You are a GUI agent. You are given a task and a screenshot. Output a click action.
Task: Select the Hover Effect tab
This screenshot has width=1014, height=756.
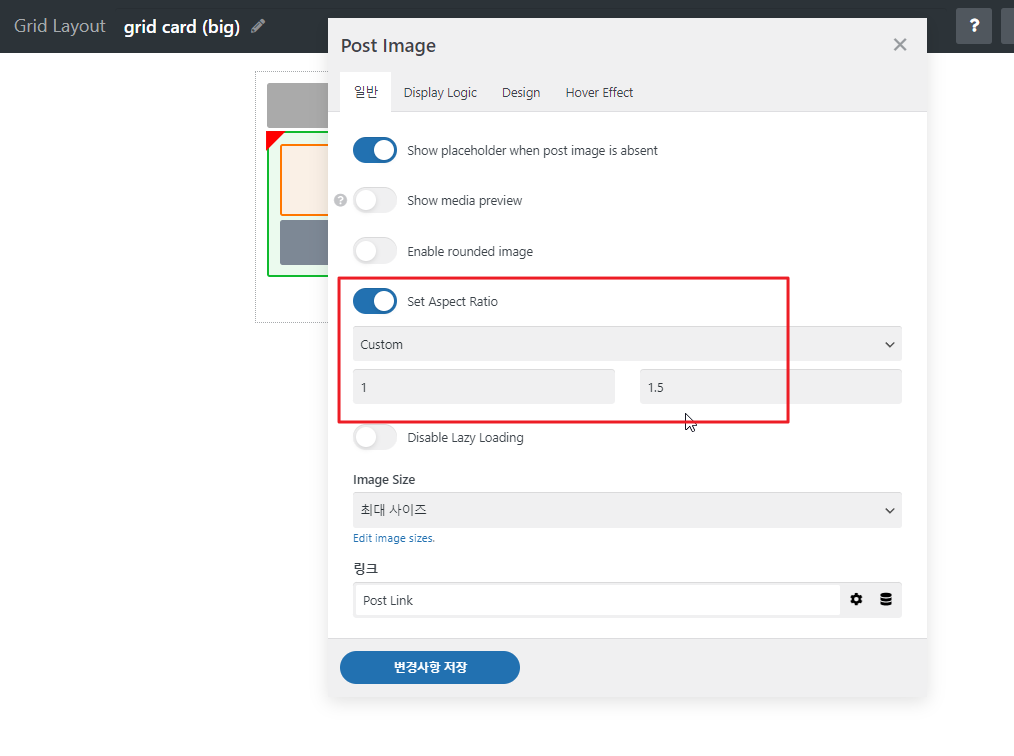[599, 92]
